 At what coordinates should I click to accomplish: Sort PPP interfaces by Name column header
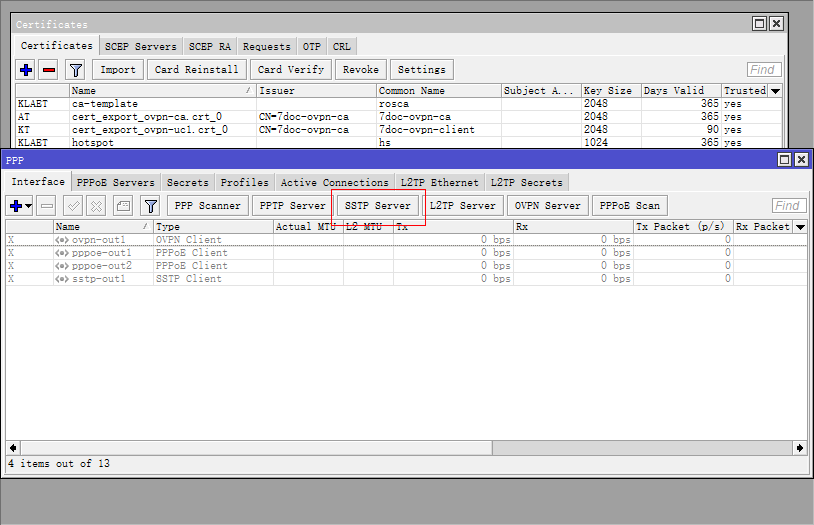tap(100, 227)
